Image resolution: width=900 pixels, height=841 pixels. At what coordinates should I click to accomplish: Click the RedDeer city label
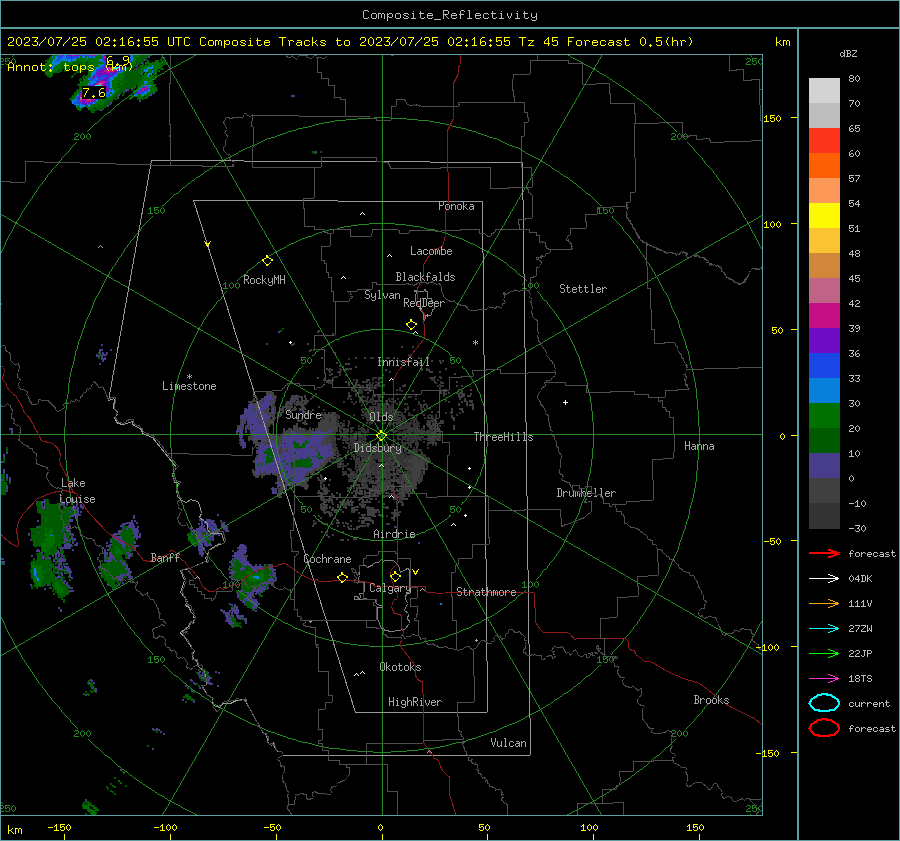[424, 303]
